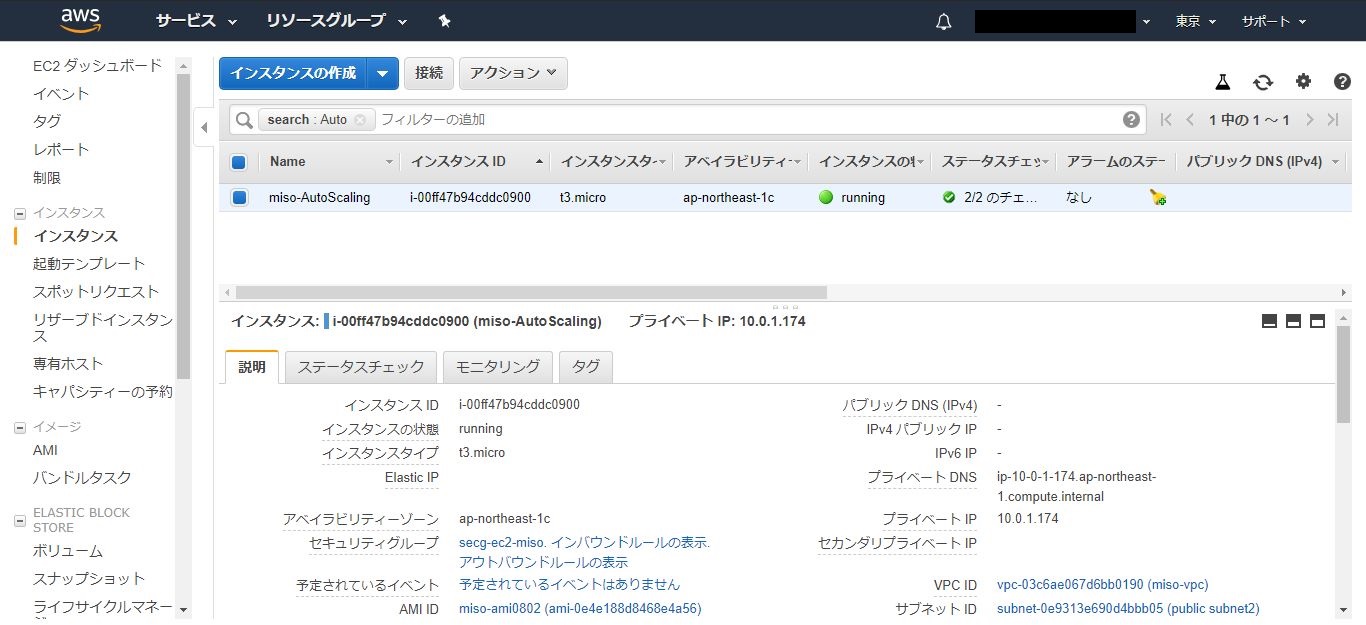
Task: Collapse the インスタンス sidebar section
Action: 20,213
